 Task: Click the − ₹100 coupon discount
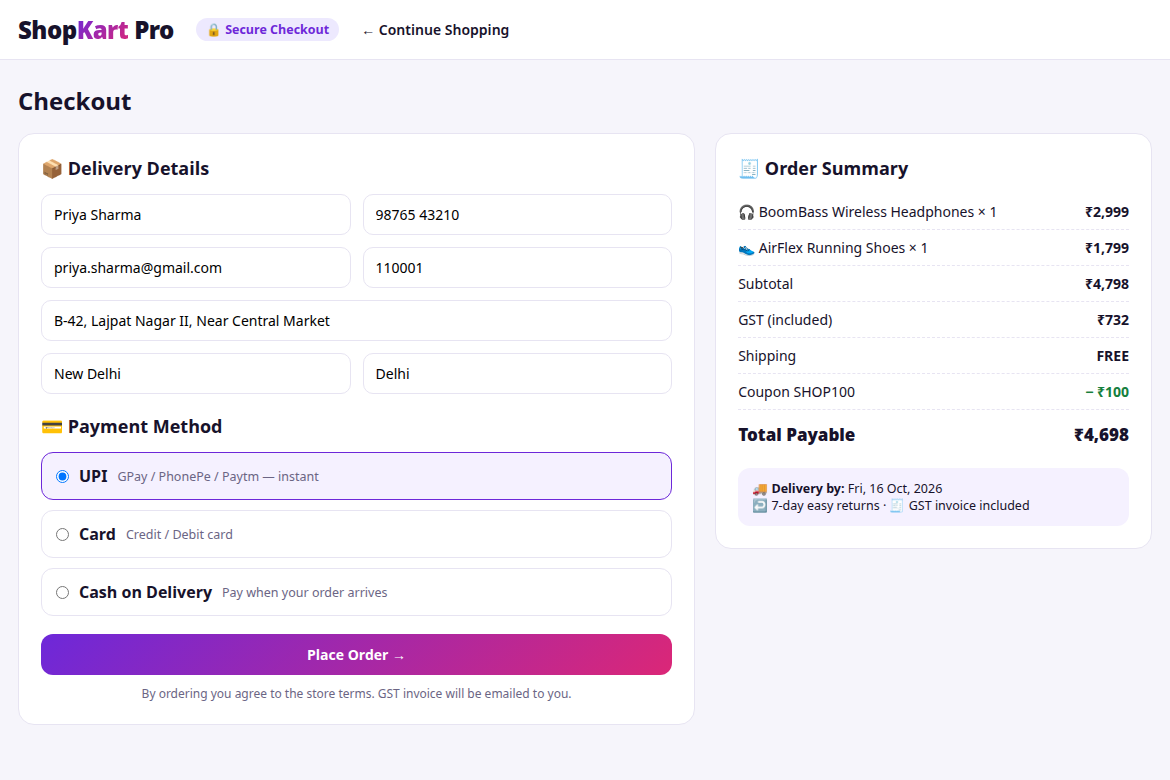coord(1107,392)
